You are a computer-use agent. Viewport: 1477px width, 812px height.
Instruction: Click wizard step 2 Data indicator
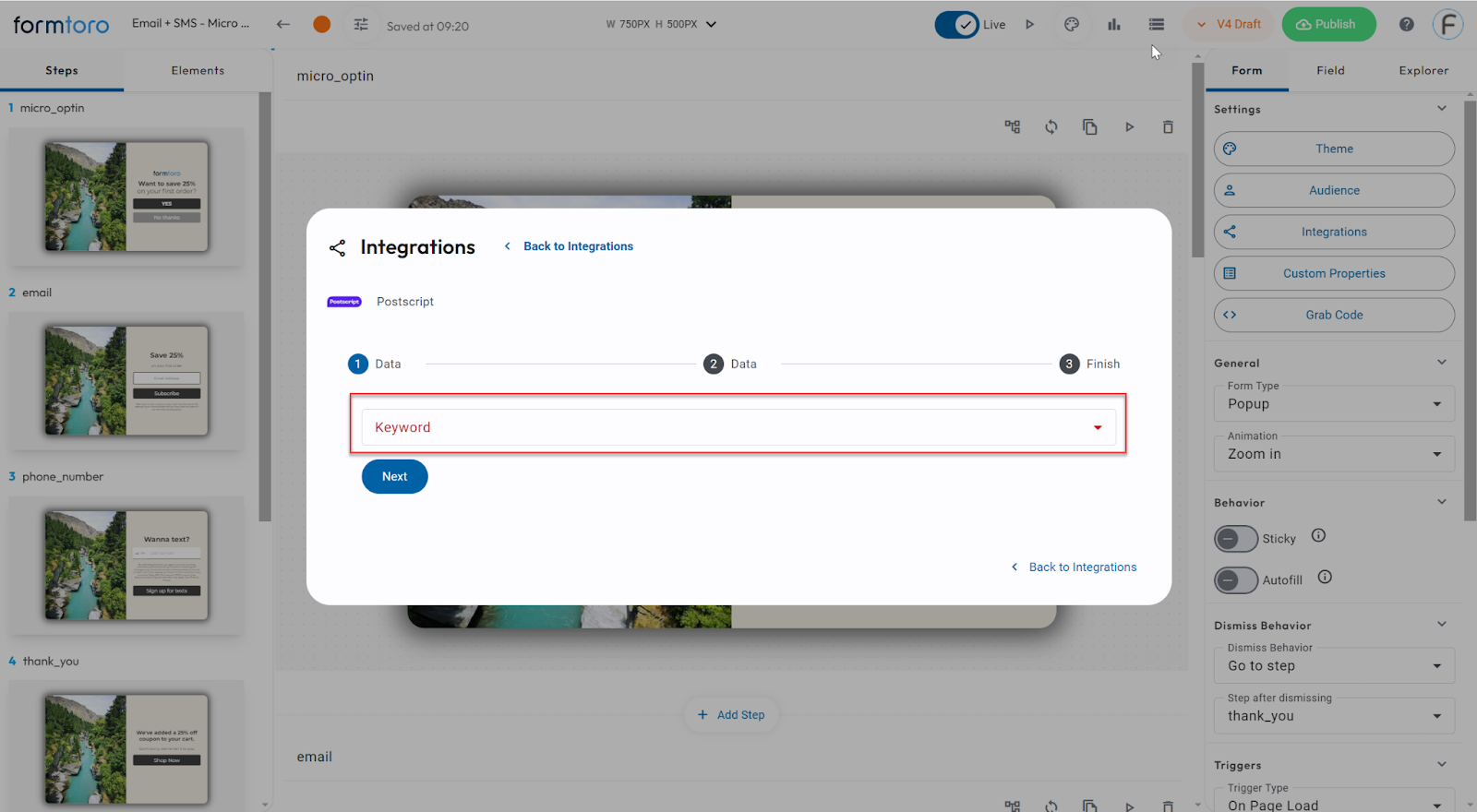(x=730, y=364)
